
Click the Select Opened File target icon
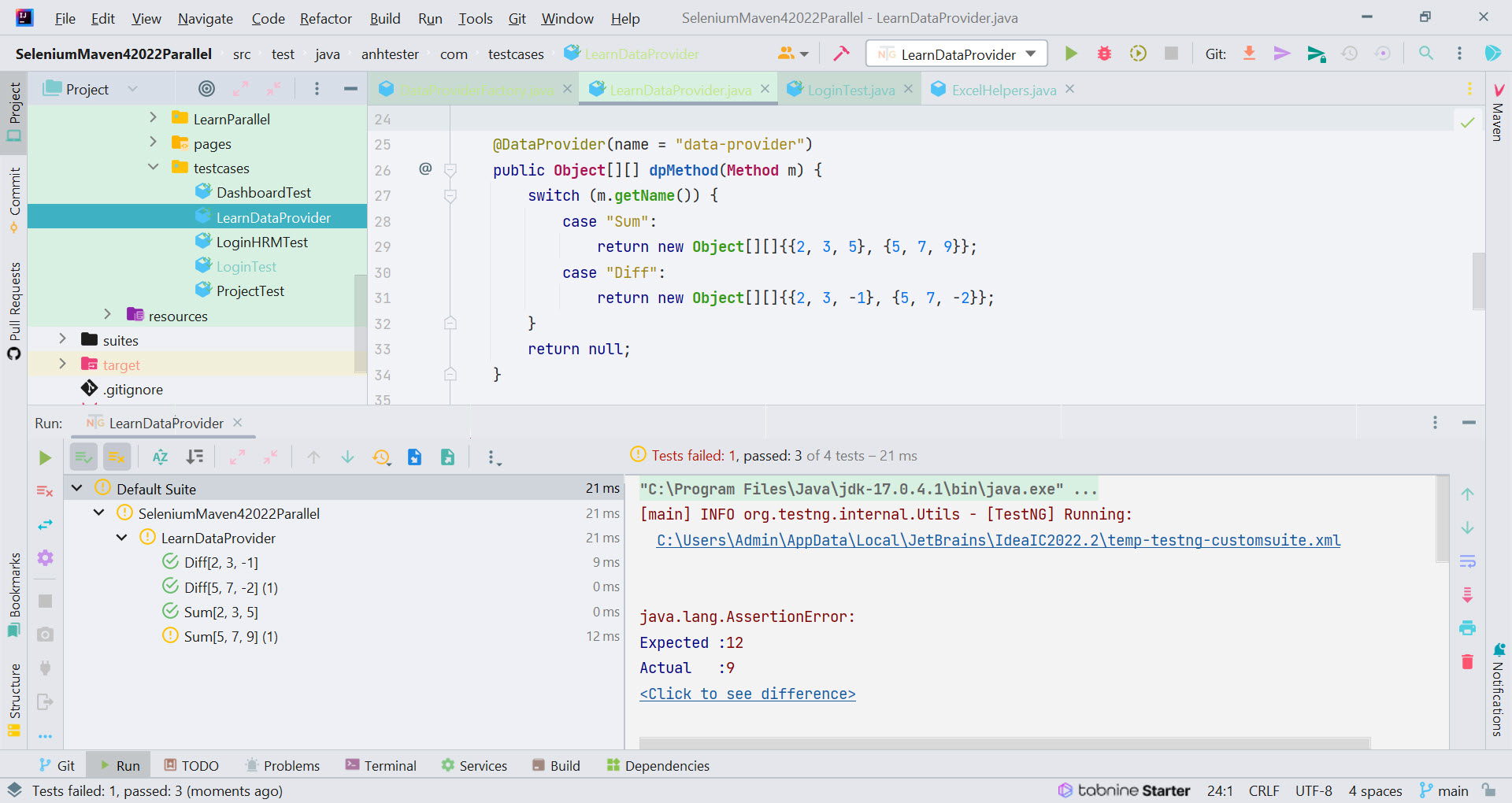point(206,89)
